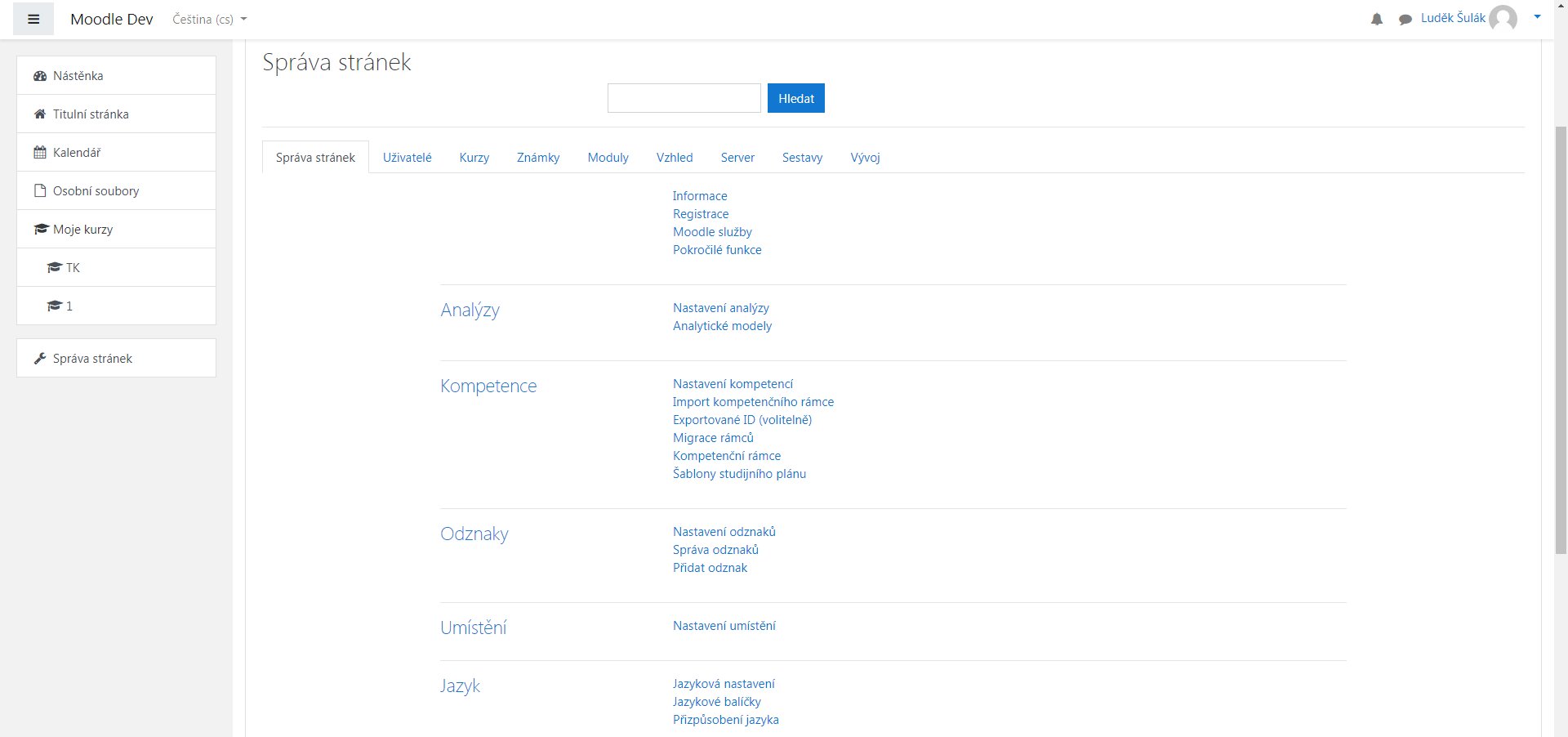Screen dimensions: 1568x737
Task: Open the Čeština (cs) language dropdown
Action: click(x=209, y=19)
